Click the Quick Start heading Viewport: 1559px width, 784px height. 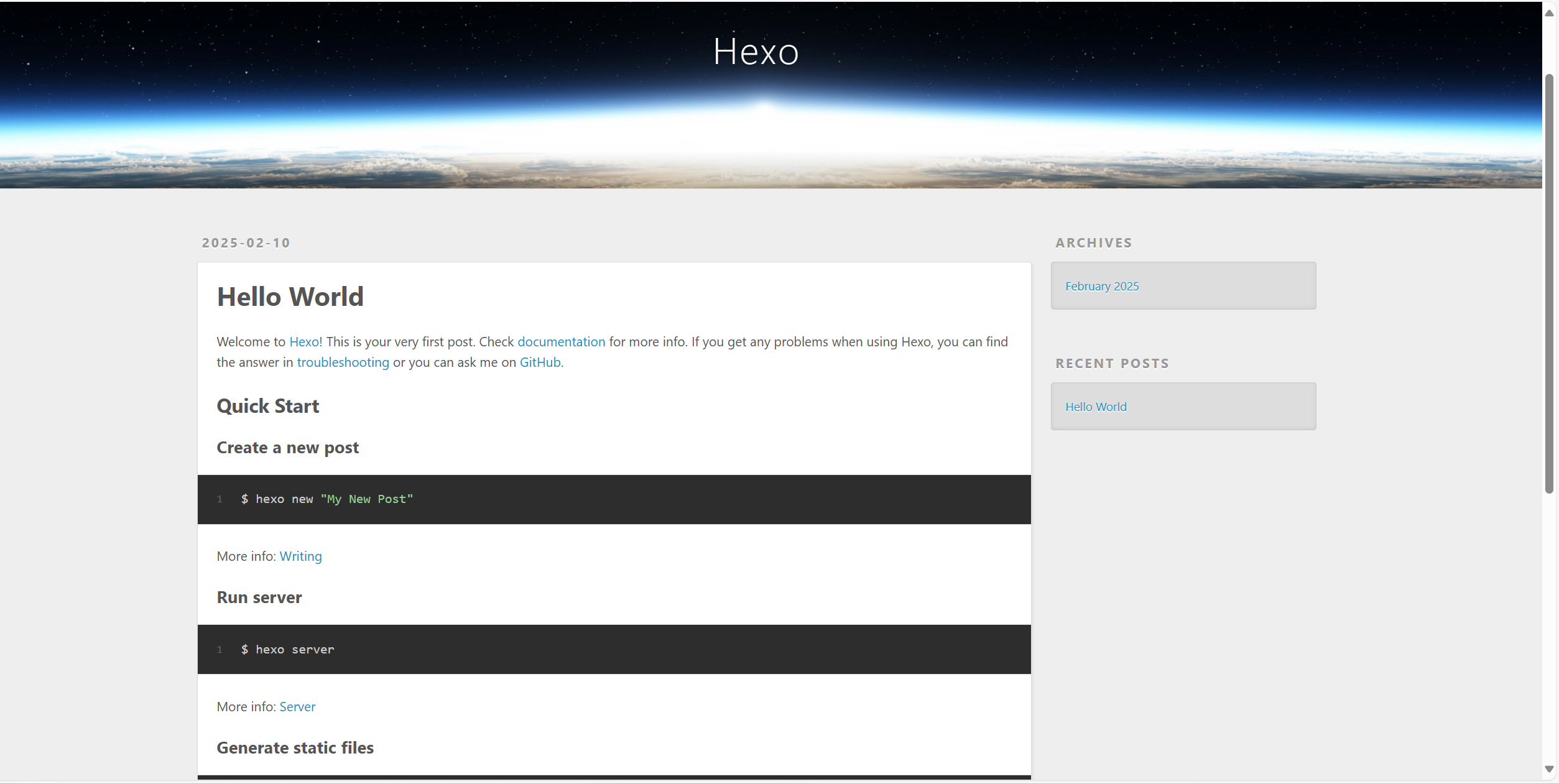267,406
